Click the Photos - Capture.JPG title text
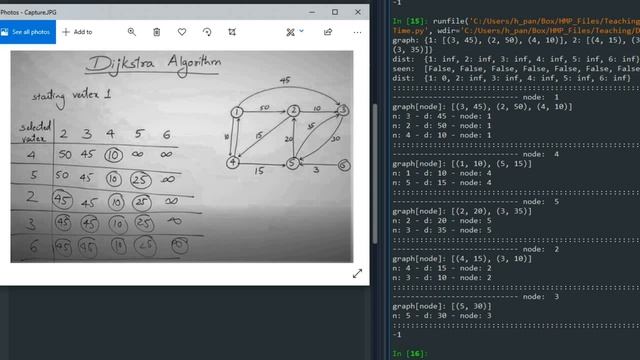Viewport: 640px width, 360px height. click(x=29, y=12)
